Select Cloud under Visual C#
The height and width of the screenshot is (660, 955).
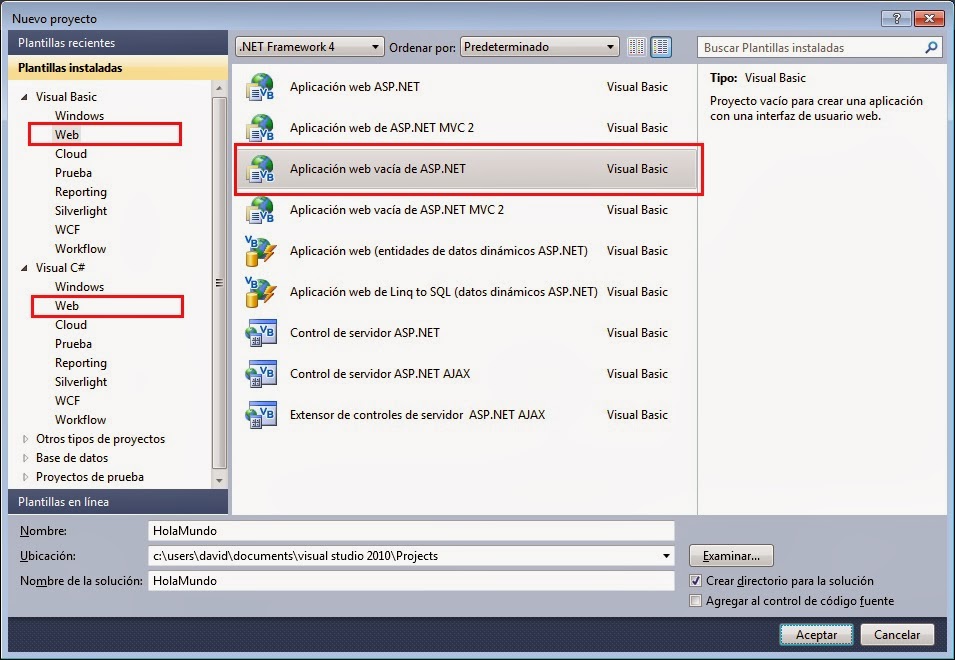point(71,325)
